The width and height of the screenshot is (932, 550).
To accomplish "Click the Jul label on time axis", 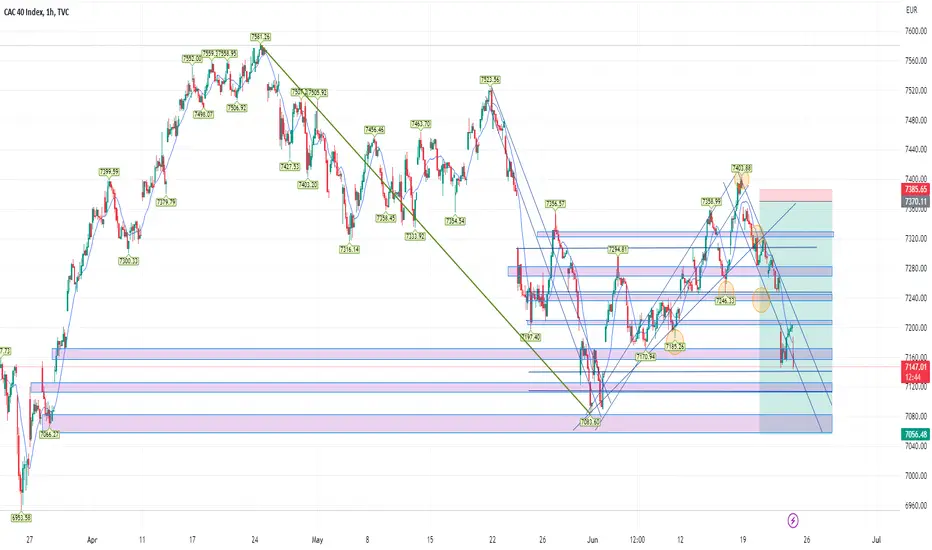I will 876,540.
